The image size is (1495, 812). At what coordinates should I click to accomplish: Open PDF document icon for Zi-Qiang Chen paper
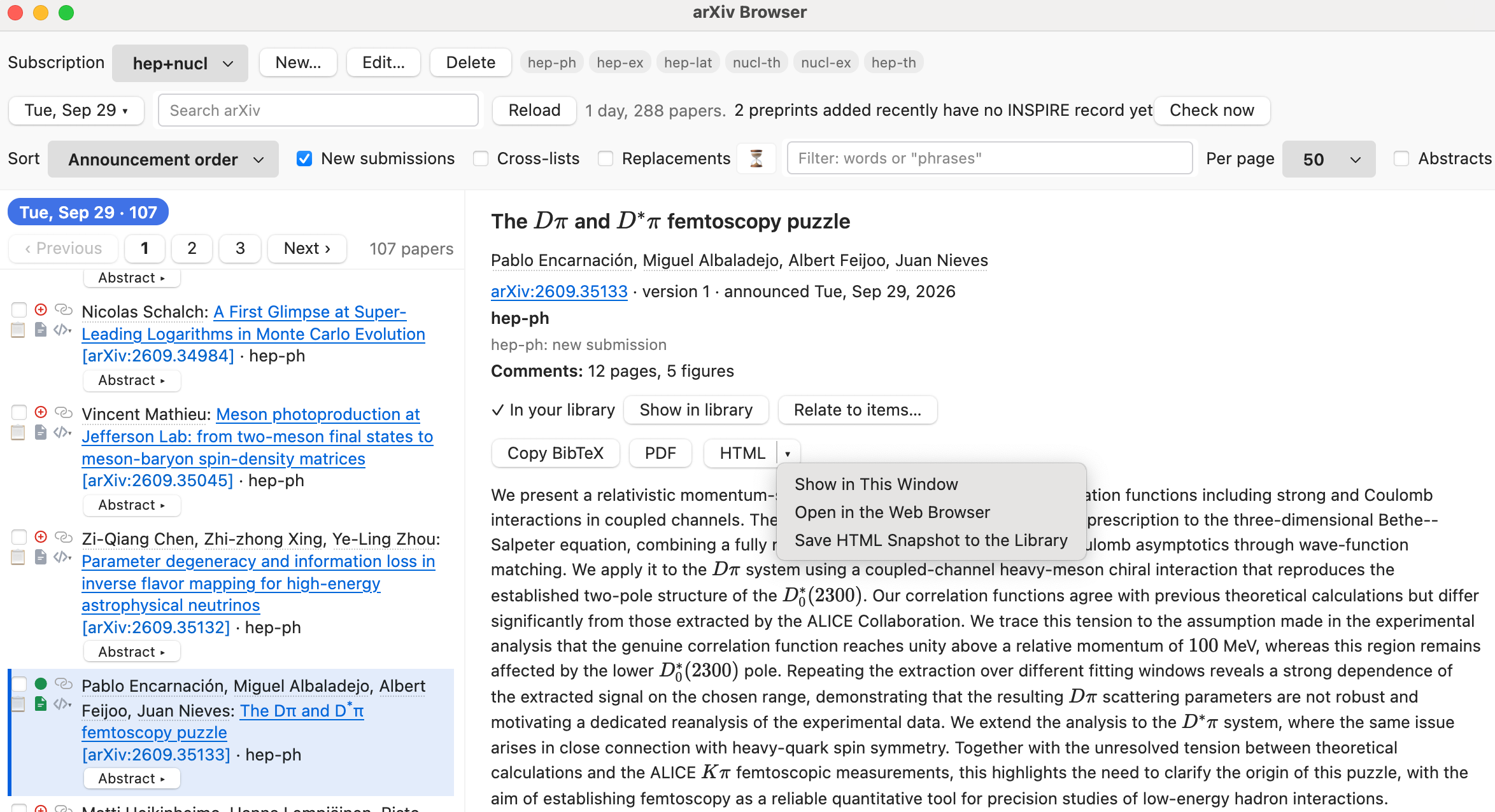click(x=41, y=557)
